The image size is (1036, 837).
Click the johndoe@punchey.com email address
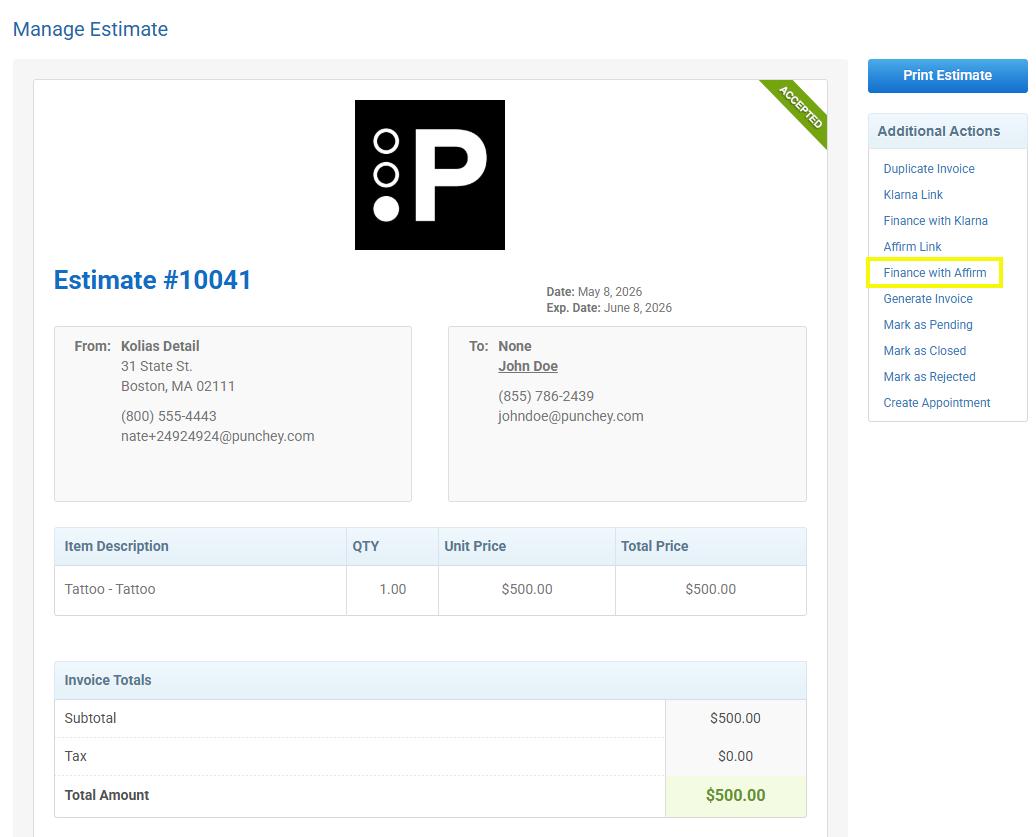pyautogui.click(x=570, y=416)
